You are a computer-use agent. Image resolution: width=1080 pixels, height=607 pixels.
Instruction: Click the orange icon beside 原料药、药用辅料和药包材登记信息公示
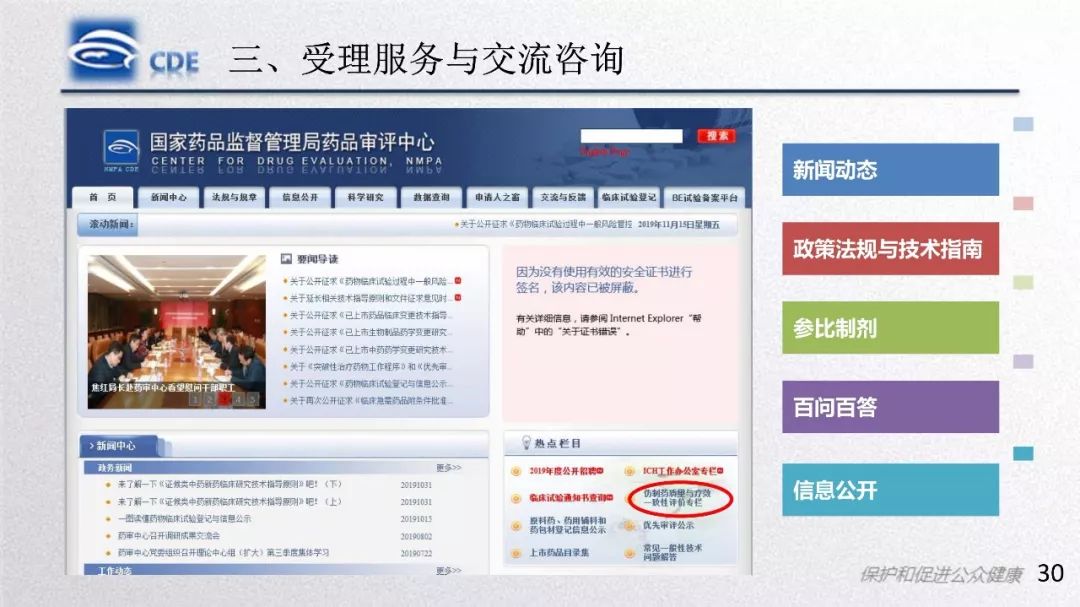(516, 526)
